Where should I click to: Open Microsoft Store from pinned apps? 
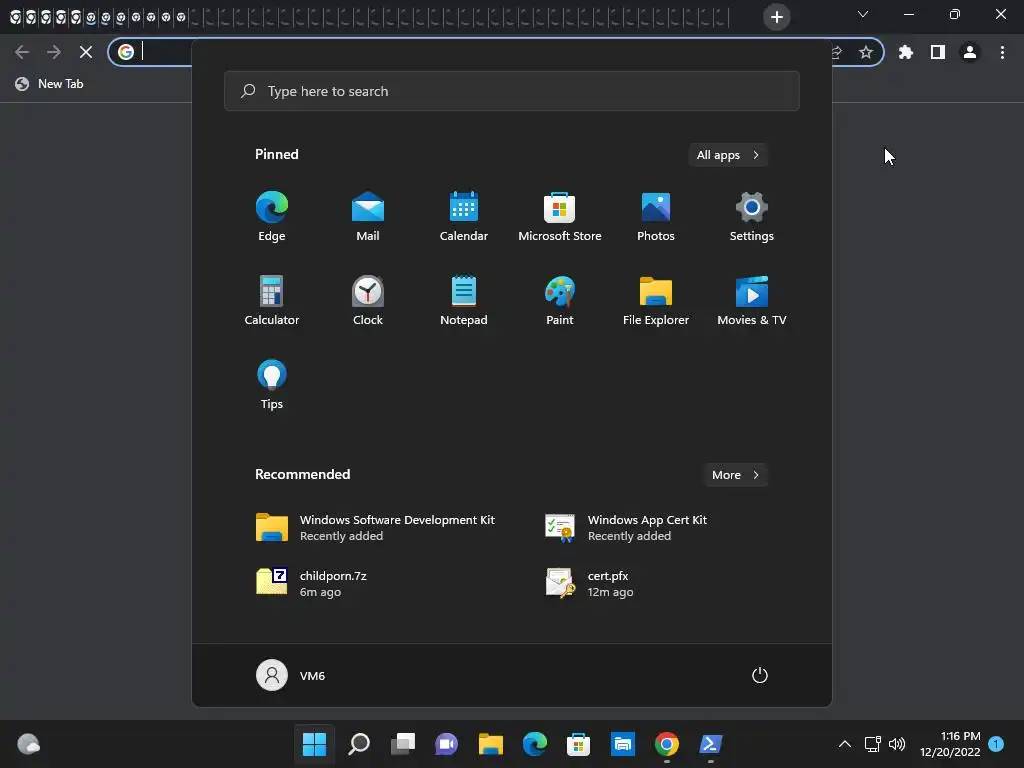coord(560,217)
